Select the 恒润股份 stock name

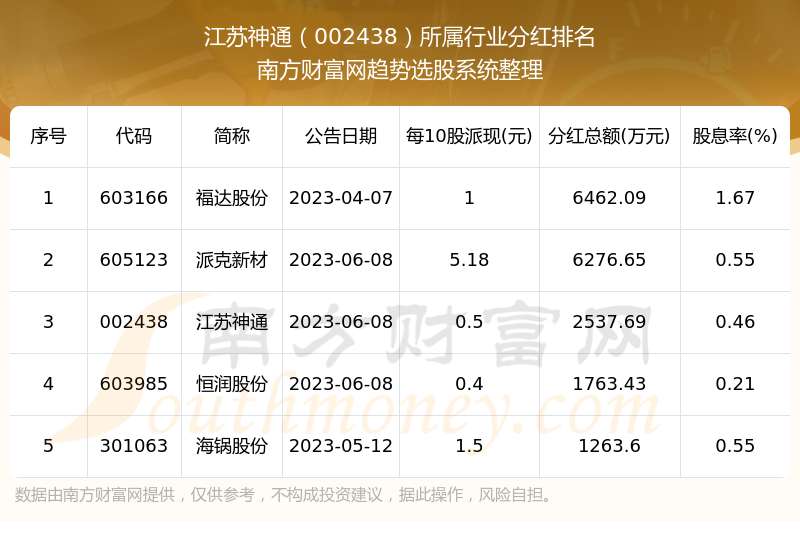point(232,384)
